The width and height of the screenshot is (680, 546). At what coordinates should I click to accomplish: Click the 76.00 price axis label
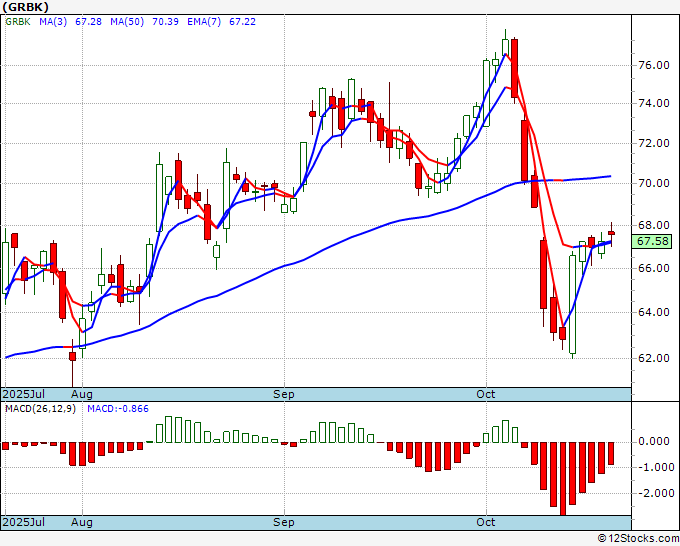654,65
